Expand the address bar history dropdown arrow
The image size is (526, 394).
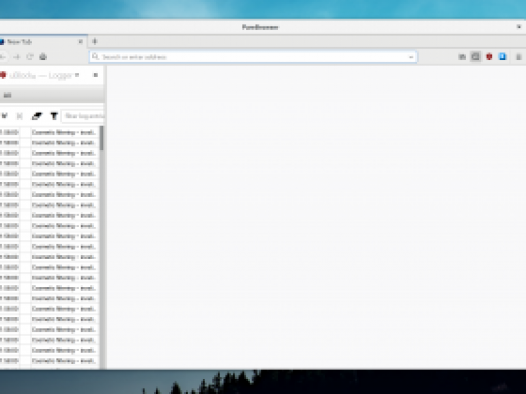click(411, 57)
